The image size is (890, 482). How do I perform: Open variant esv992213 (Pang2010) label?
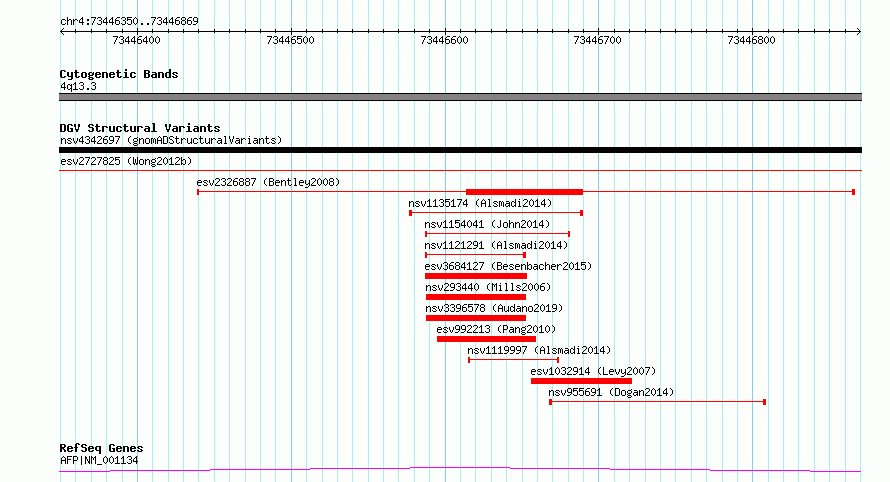(496, 329)
